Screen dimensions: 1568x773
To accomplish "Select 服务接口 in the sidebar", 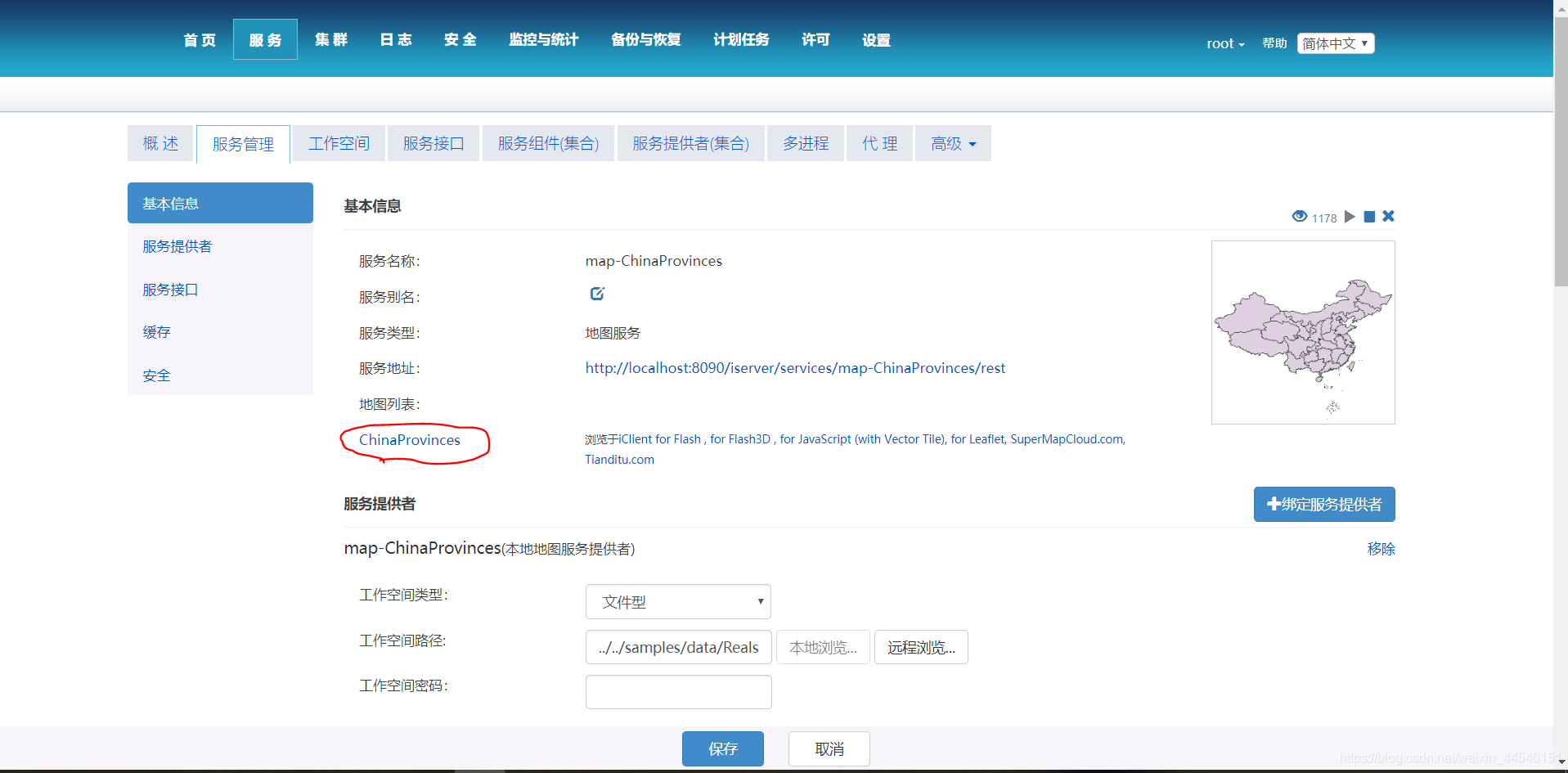I will tap(170, 290).
